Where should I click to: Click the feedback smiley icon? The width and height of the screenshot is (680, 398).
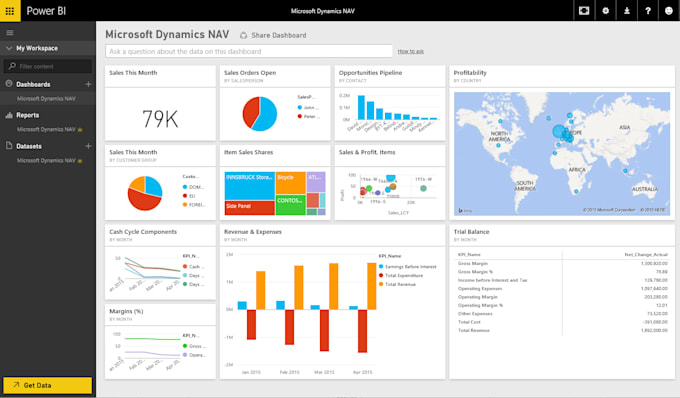[x=669, y=10]
